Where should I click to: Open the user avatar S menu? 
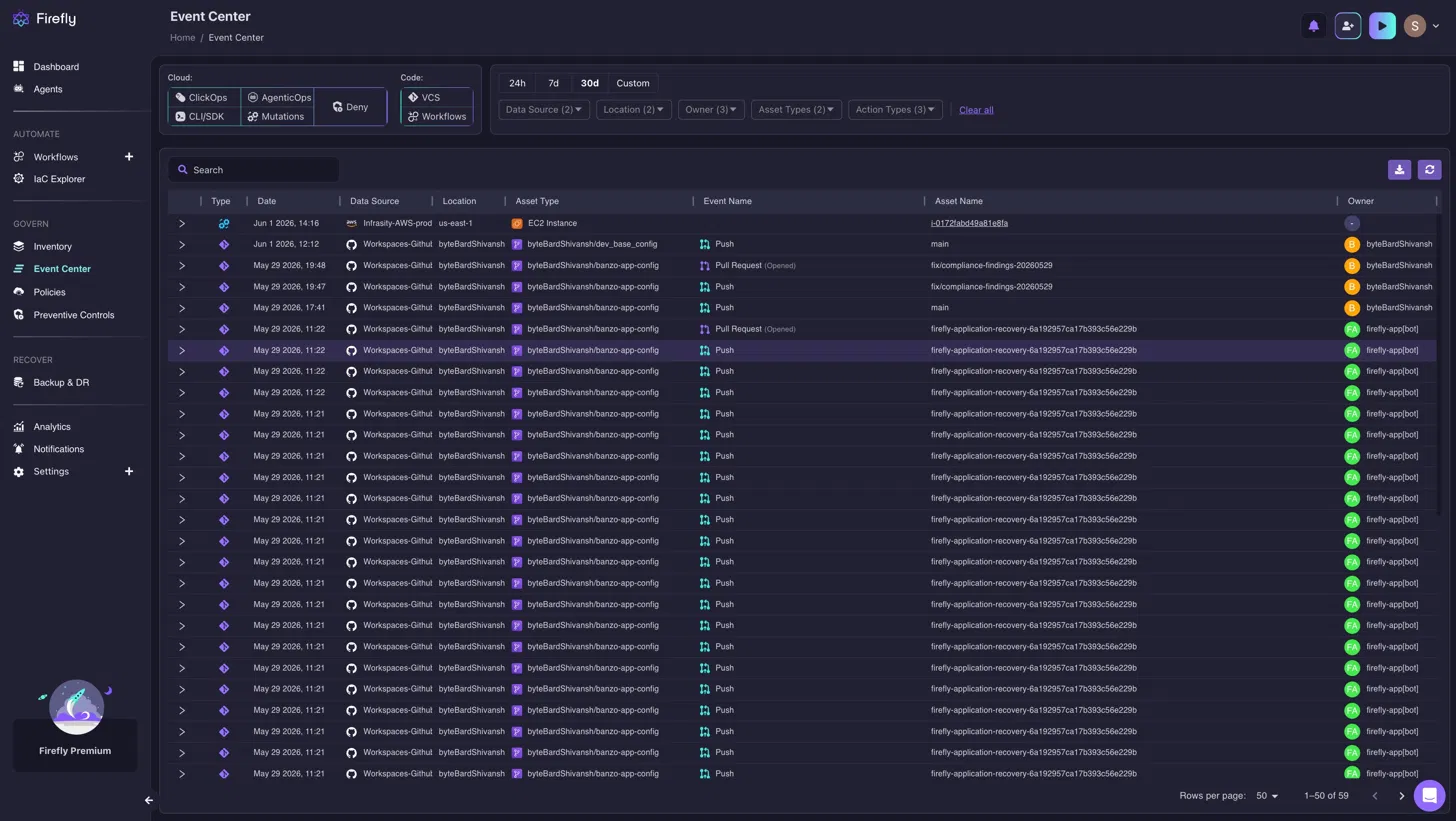pos(1421,26)
